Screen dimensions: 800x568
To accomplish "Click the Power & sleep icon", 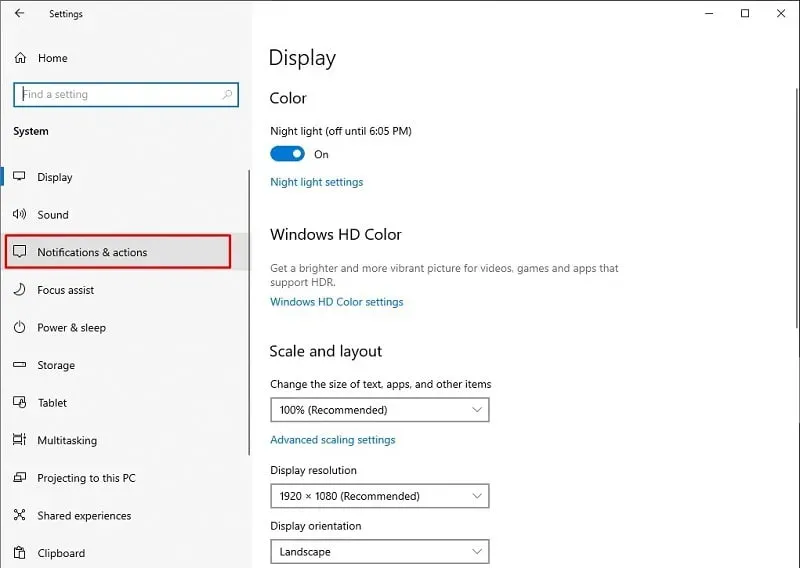I will pos(19,328).
